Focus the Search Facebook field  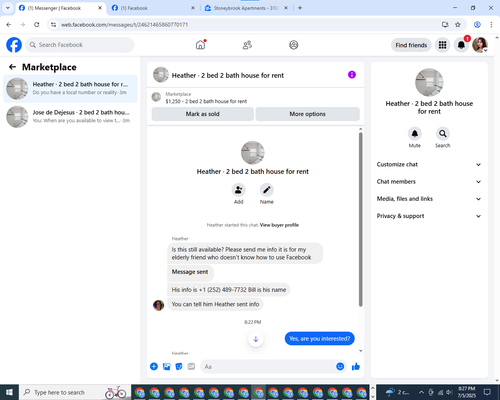pyautogui.click(x=80, y=45)
